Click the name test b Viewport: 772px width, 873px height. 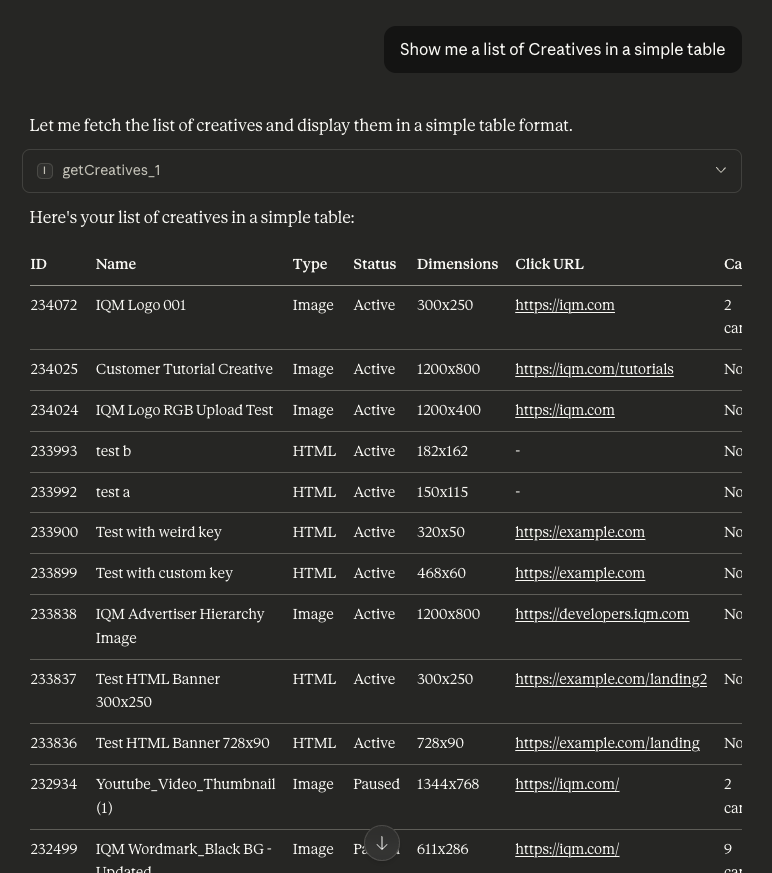pos(113,452)
